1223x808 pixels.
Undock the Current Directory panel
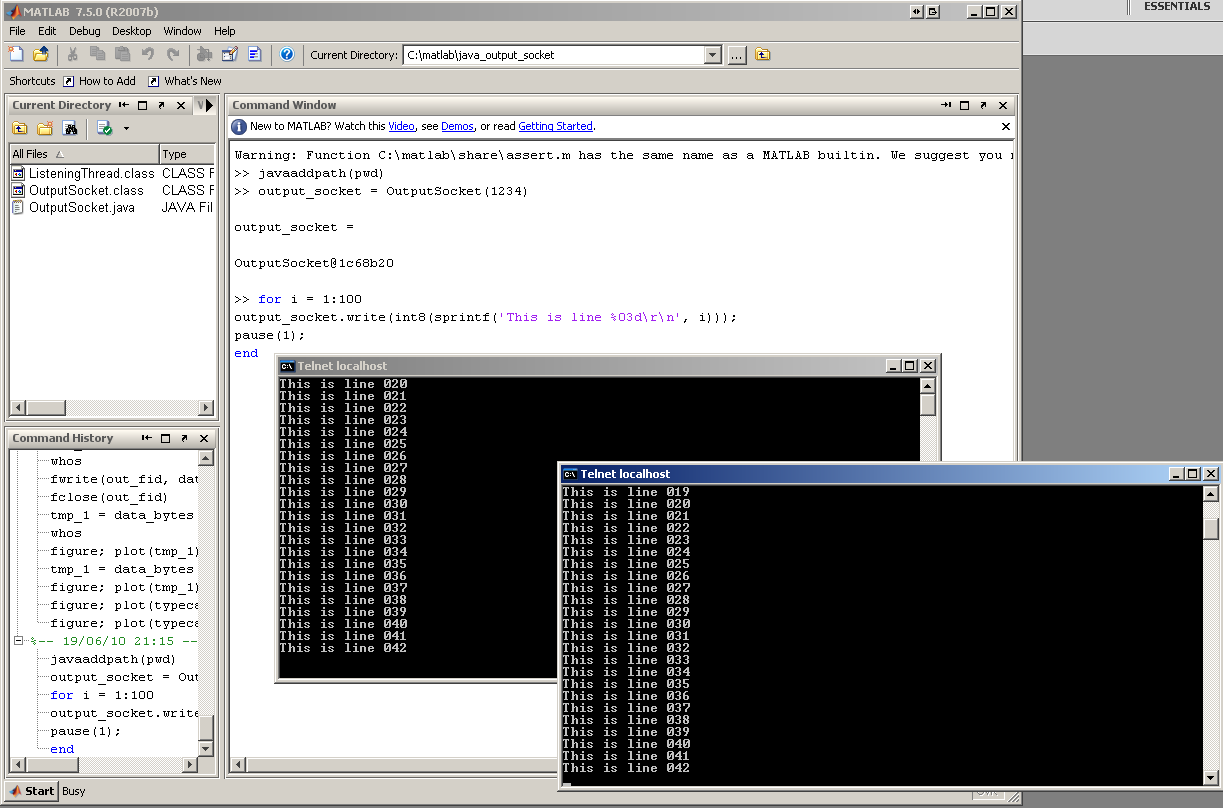click(161, 104)
